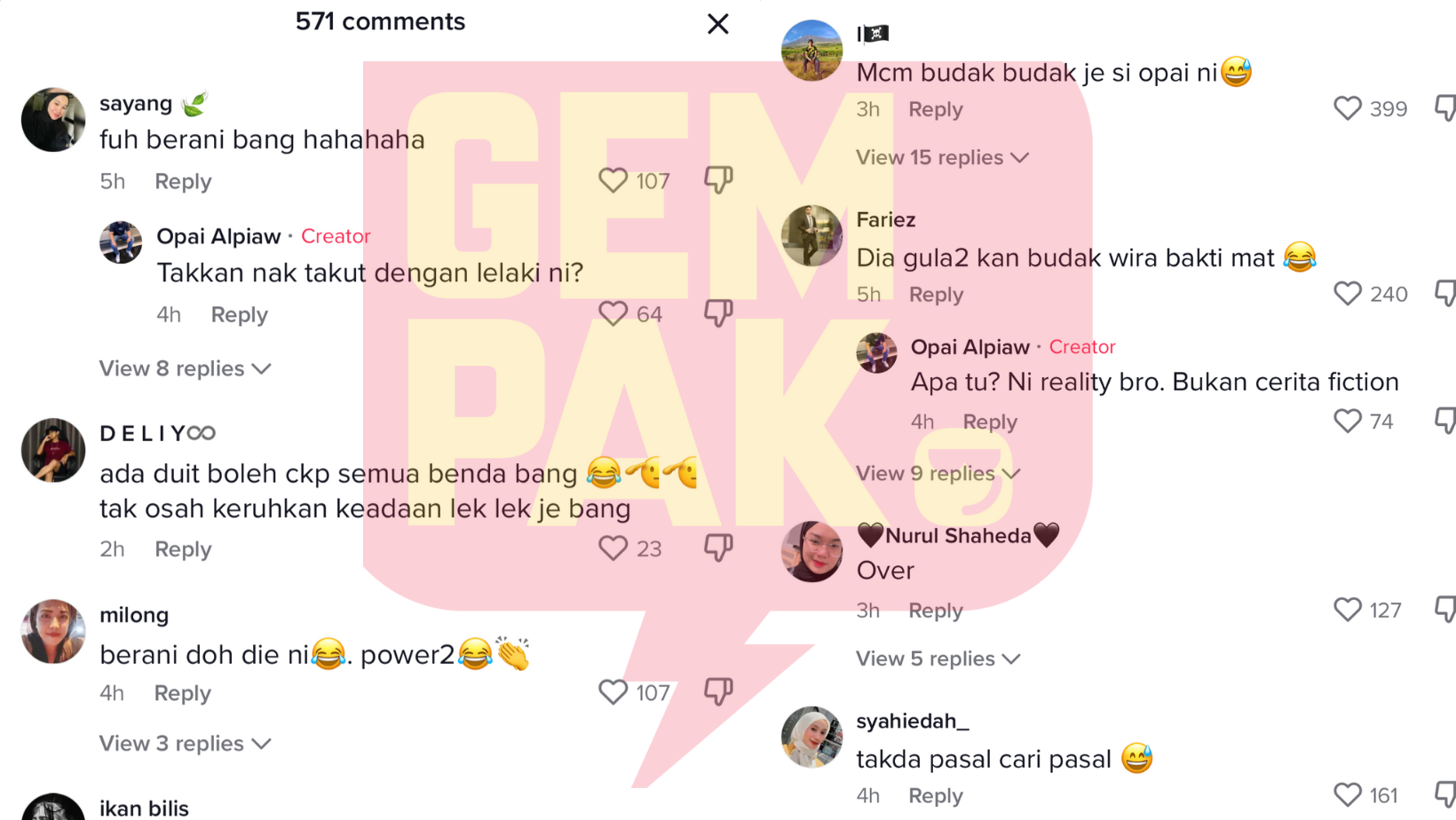Like the 'Mcm budak budak' comment heart
This screenshot has height=820, width=1456.
coord(1348,108)
